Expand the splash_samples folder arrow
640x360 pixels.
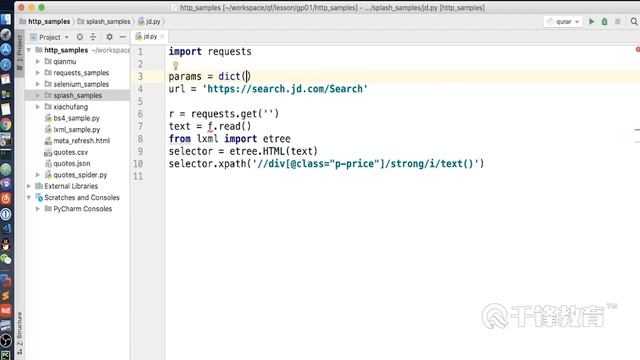click(x=38, y=96)
